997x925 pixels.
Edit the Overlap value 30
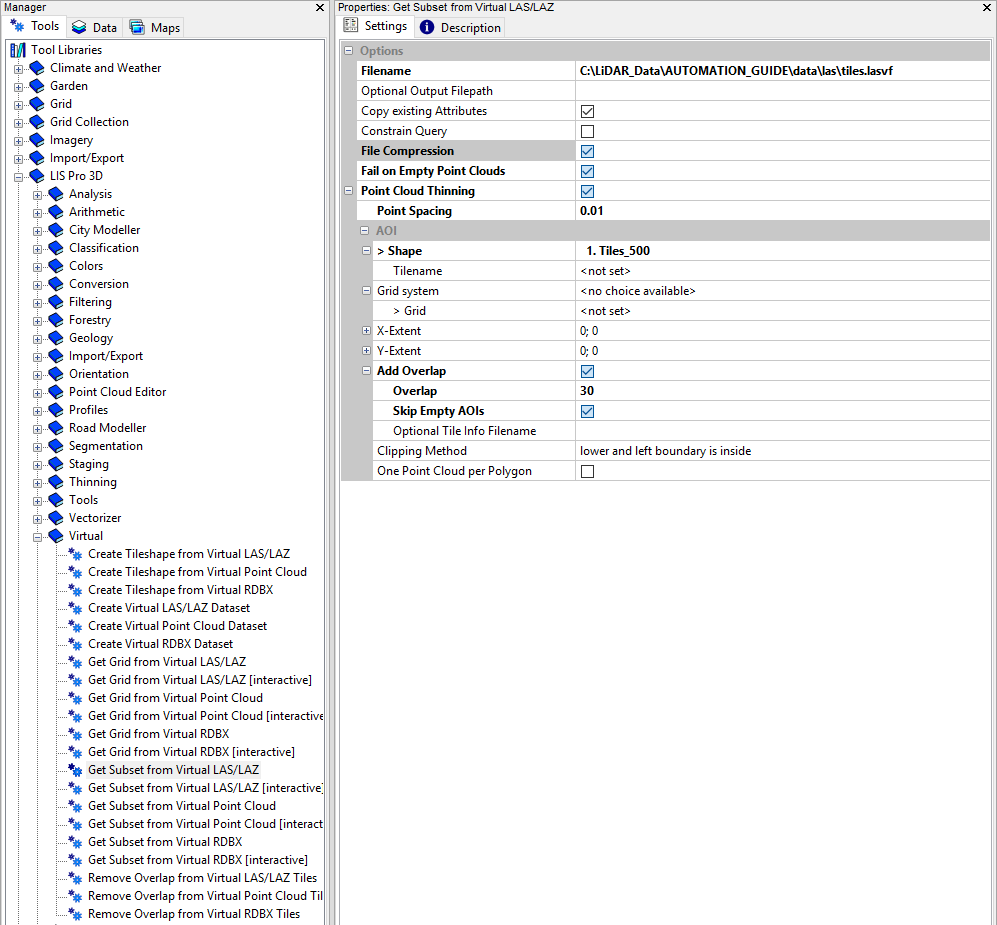pyautogui.click(x=783, y=391)
